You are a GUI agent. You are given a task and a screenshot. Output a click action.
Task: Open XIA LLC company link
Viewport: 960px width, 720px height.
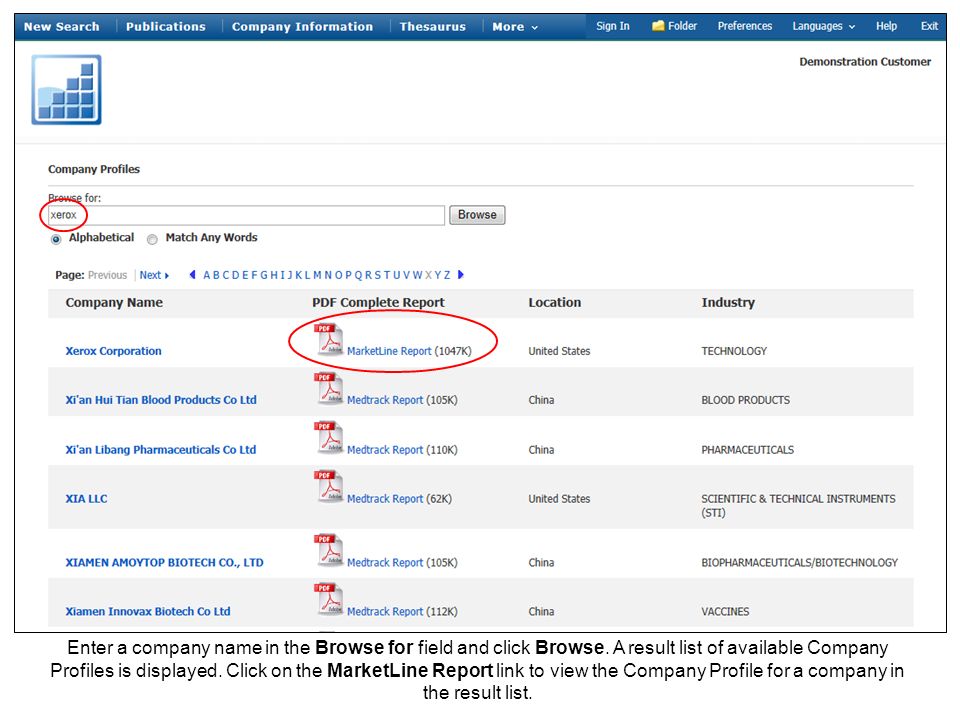click(x=86, y=498)
